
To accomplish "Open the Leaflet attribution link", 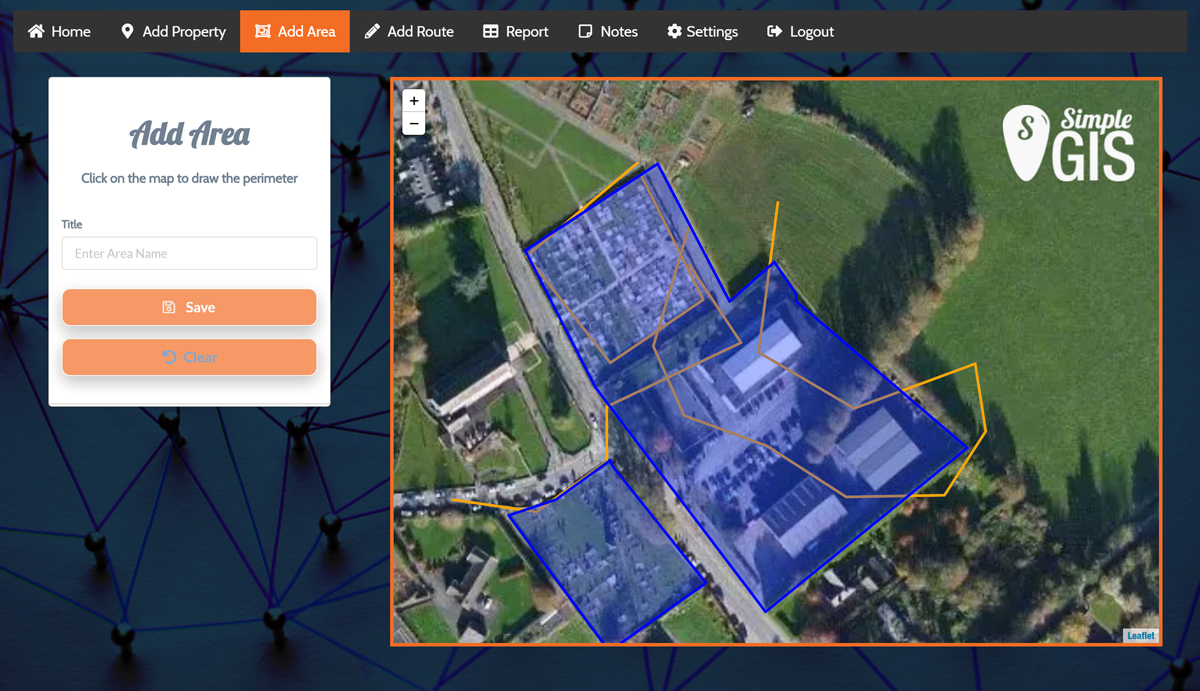I will [x=1140, y=634].
